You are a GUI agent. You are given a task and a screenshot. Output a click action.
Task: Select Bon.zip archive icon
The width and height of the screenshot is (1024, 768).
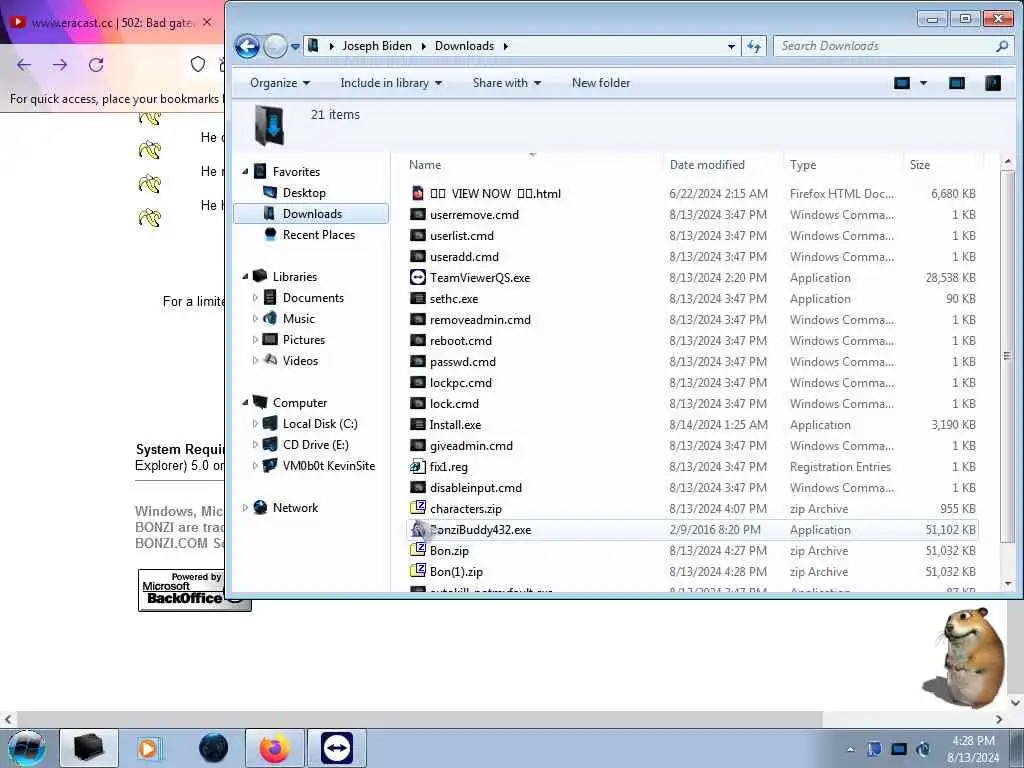click(418, 550)
